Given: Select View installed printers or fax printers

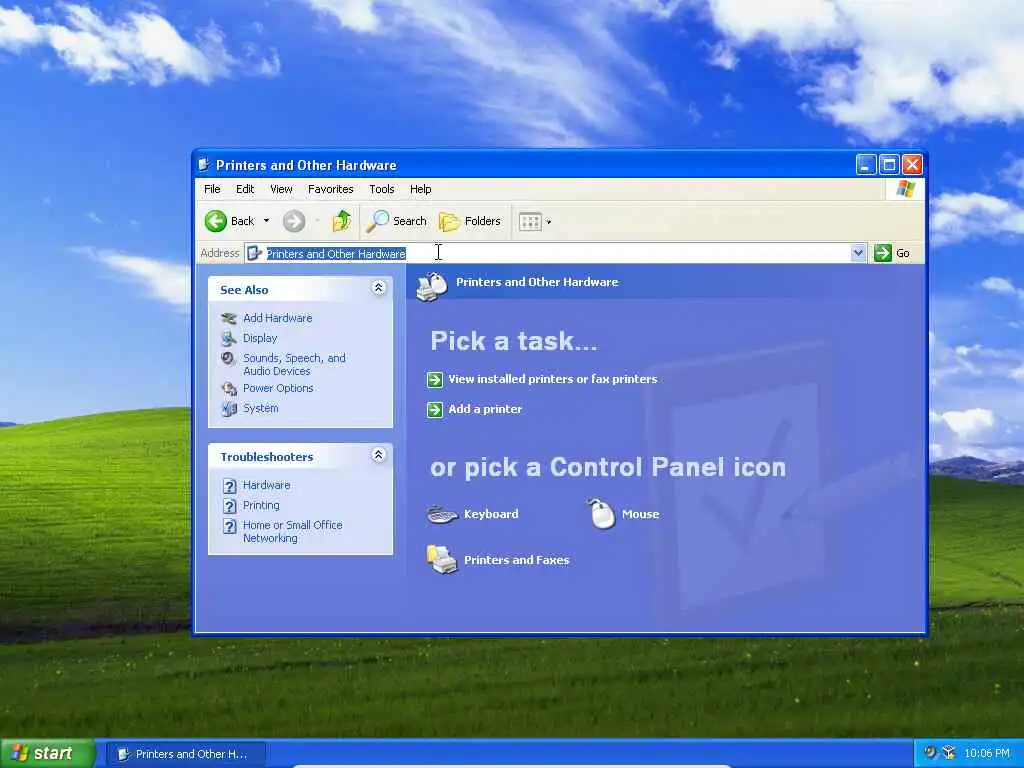Looking at the screenshot, I should tap(552, 379).
